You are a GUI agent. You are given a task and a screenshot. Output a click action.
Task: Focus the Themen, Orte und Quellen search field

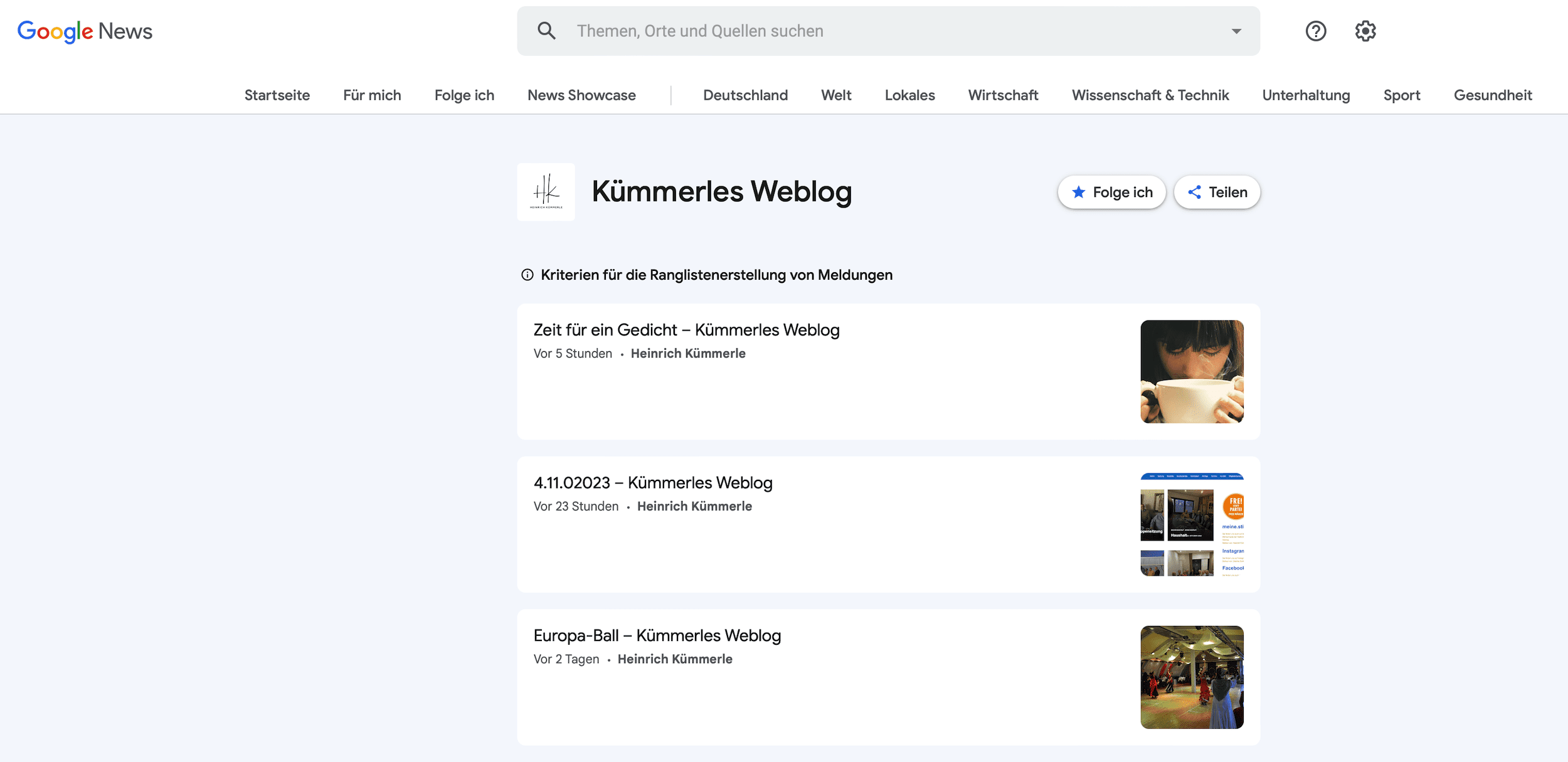pos(888,31)
